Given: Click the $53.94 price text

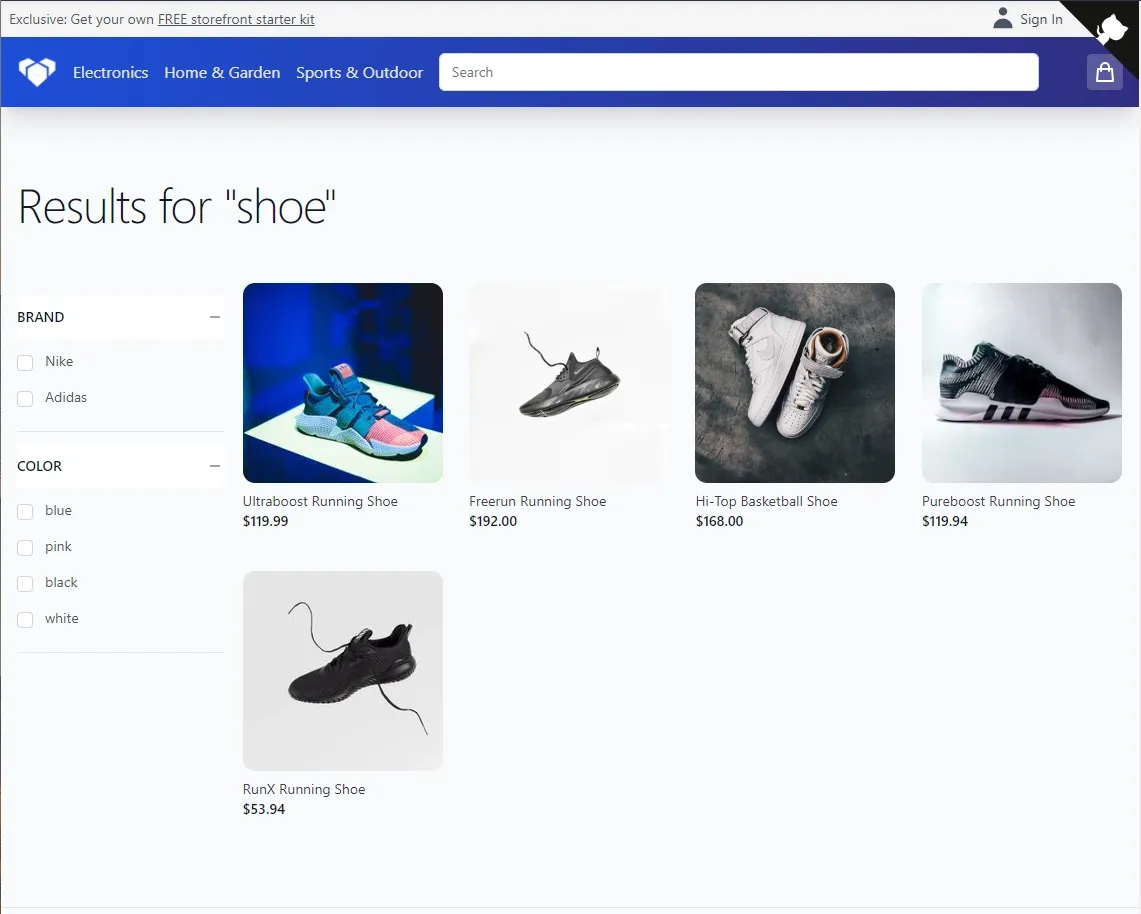Looking at the screenshot, I should (x=264, y=809).
